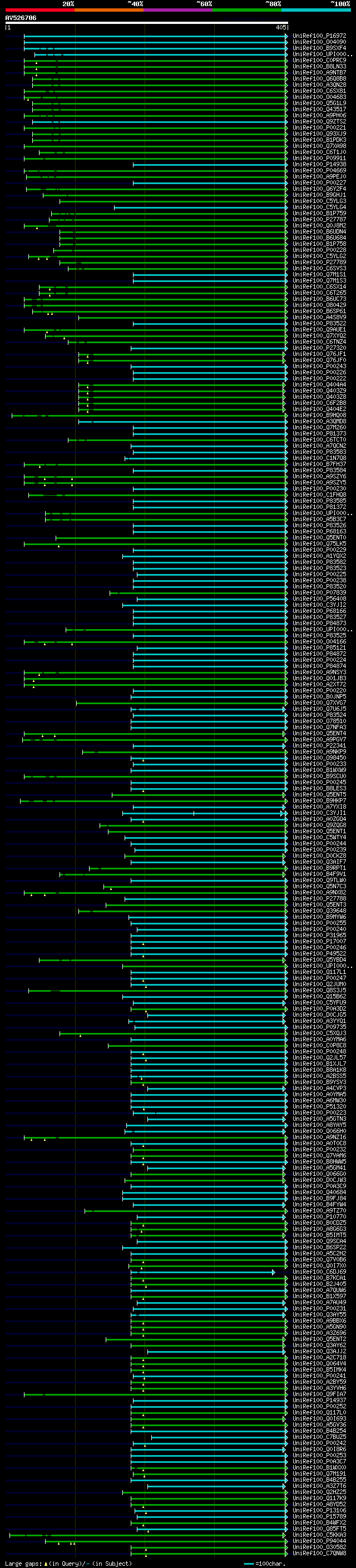Click the UniRef100_P00227 label
356x1568 pixels.
pyautogui.click(x=319, y=182)
